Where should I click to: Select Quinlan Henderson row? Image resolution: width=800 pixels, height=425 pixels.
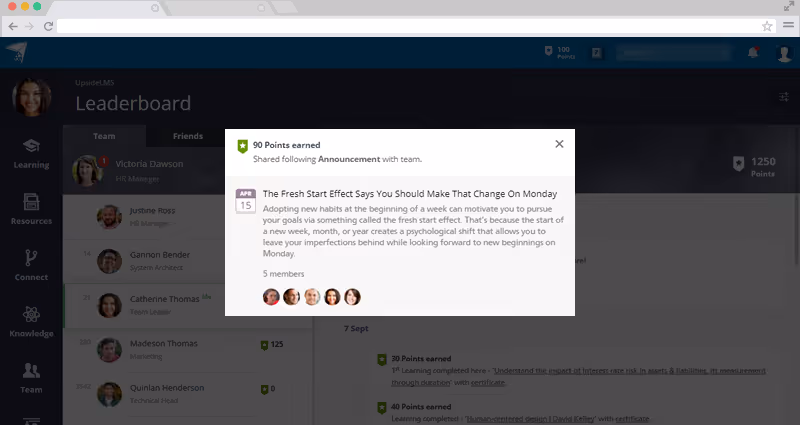tap(187, 394)
